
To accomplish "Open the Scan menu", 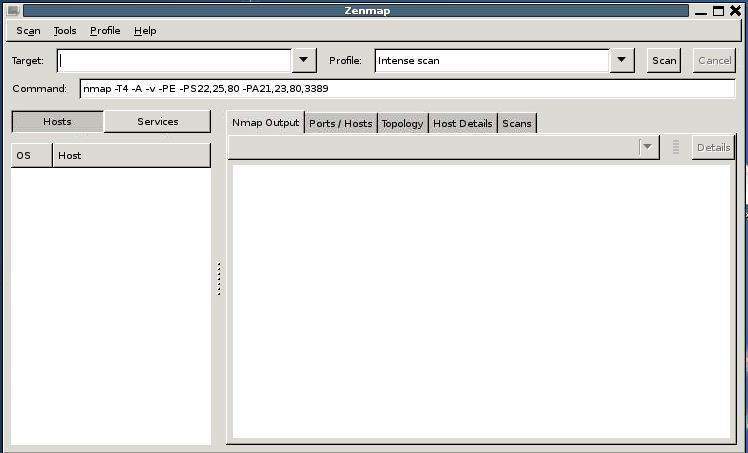I will [28, 31].
